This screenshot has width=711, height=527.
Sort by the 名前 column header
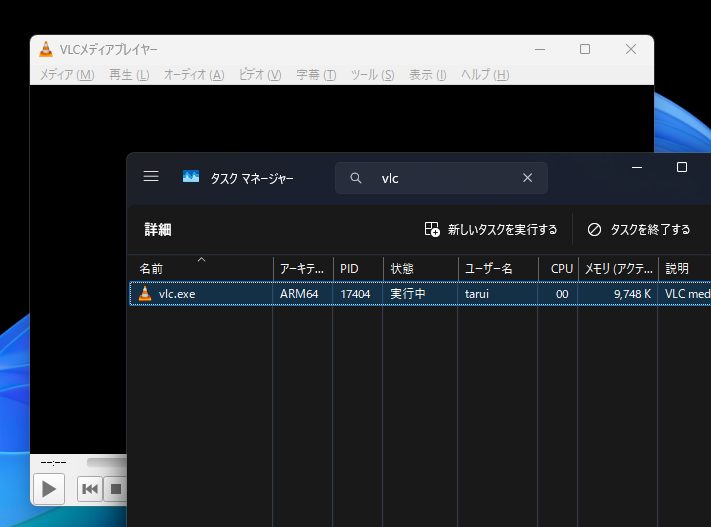201,268
